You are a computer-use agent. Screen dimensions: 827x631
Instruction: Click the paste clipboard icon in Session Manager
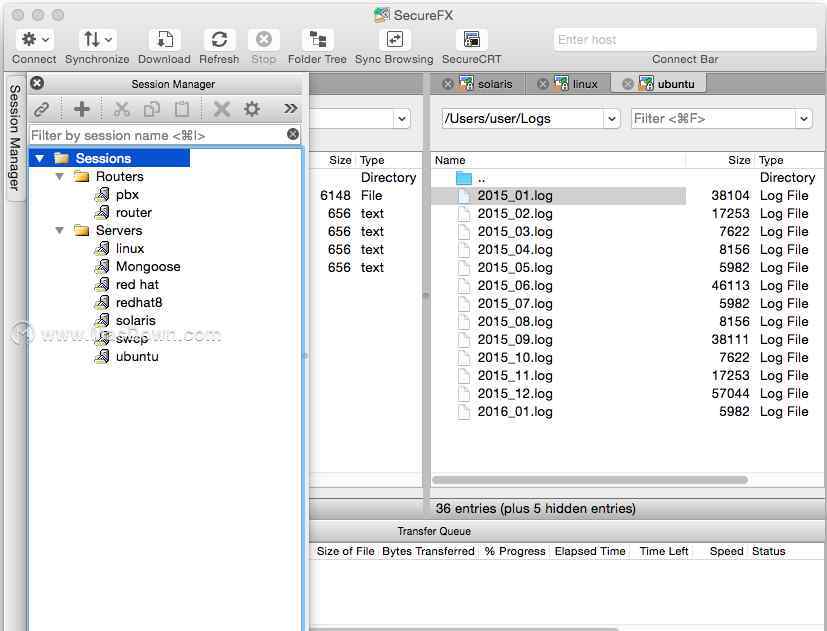pyautogui.click(x=182, y=109)
